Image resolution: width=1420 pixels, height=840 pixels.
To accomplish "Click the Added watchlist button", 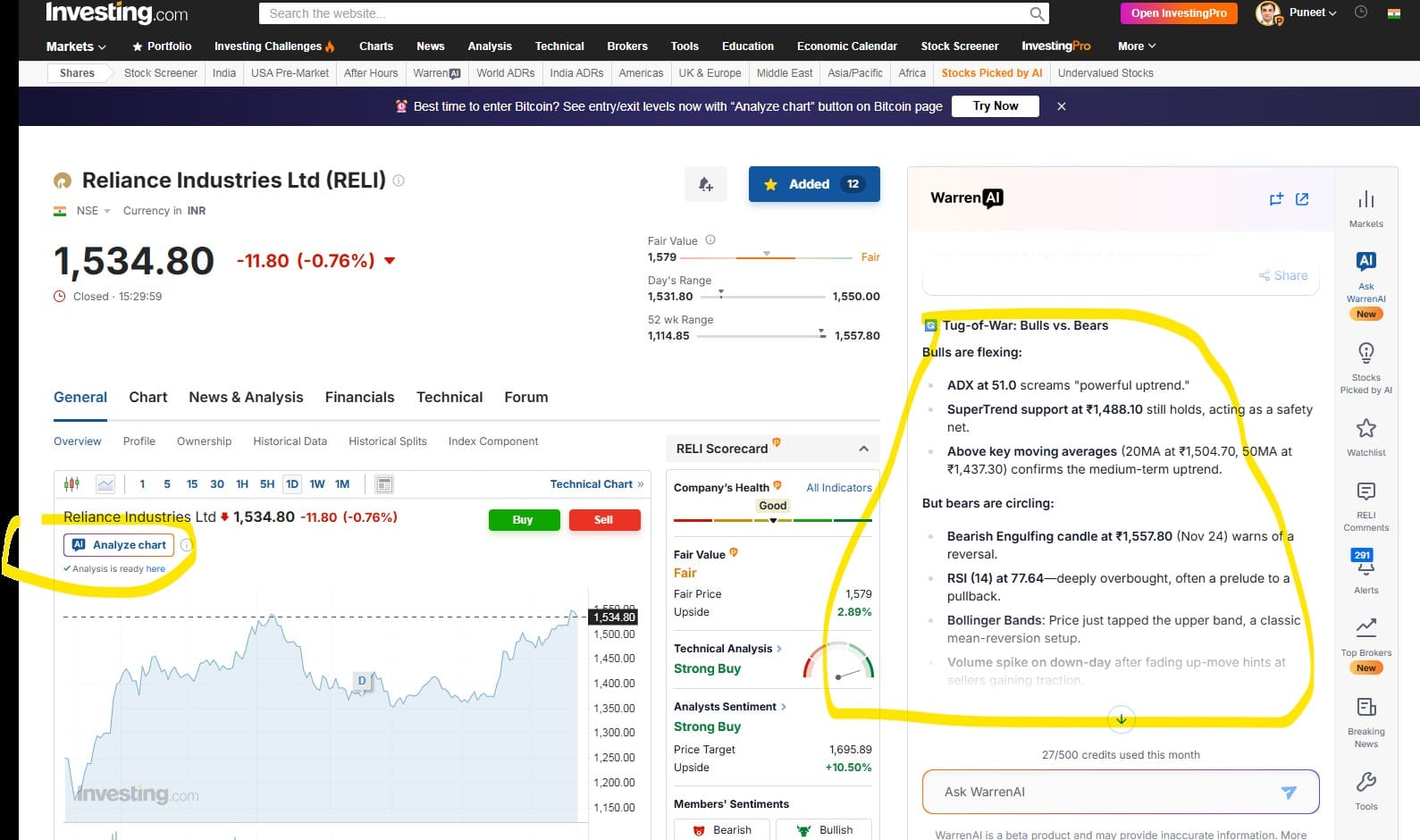I will click(814, 184).
